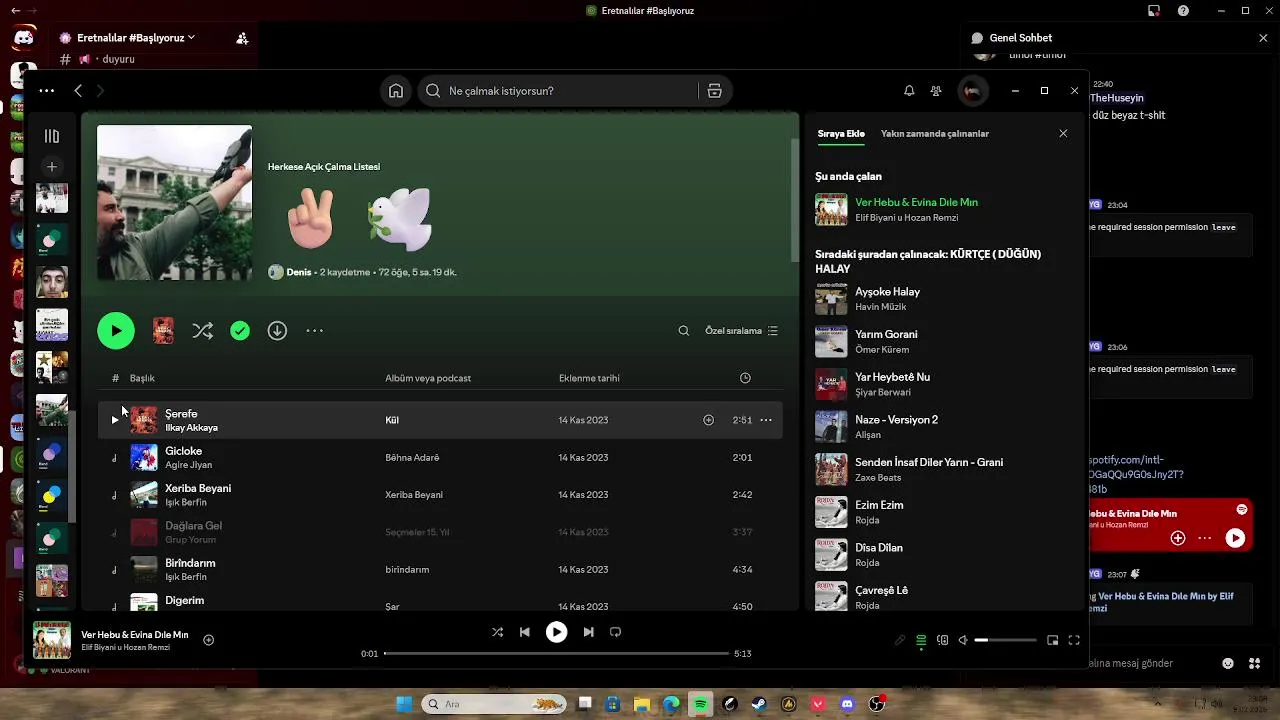The width and height of the screenshot is (1280, 720).
Task: Open Ilkay Akkaya artist link
Action: pos(191,428)
